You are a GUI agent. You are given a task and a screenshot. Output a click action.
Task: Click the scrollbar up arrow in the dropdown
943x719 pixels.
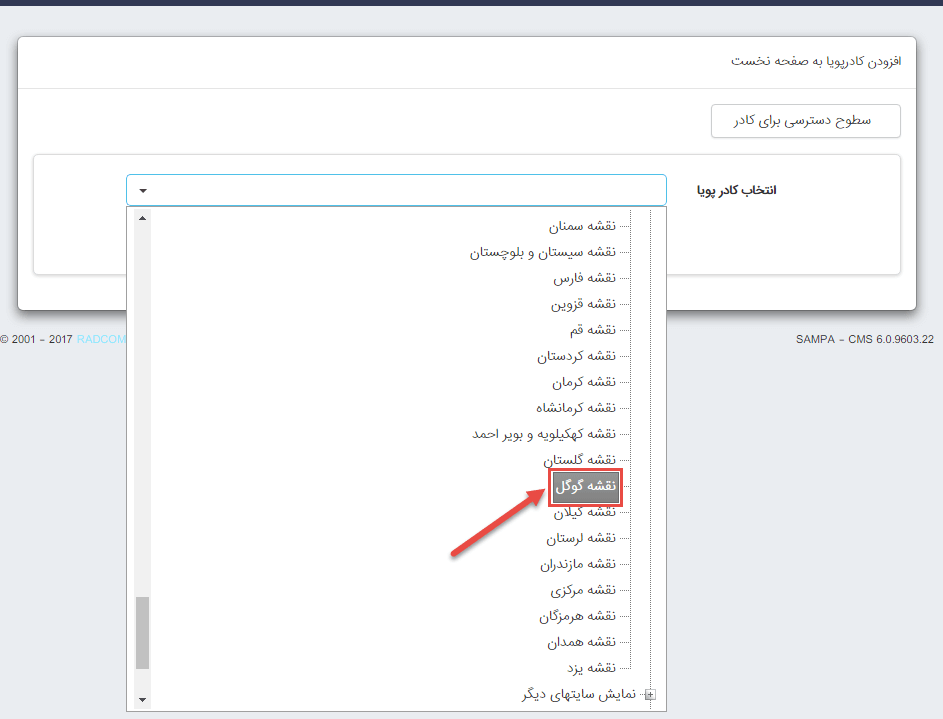point(142,218)
